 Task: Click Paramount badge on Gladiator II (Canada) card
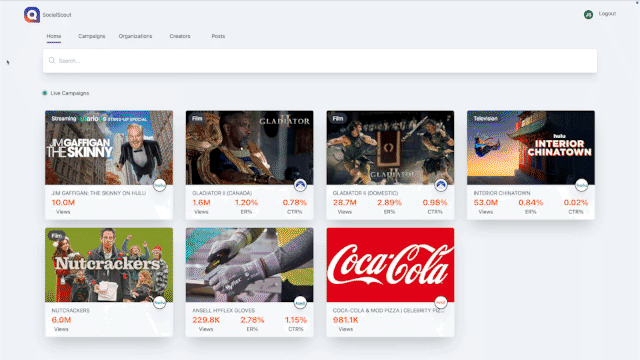click(x=300, y=185)
